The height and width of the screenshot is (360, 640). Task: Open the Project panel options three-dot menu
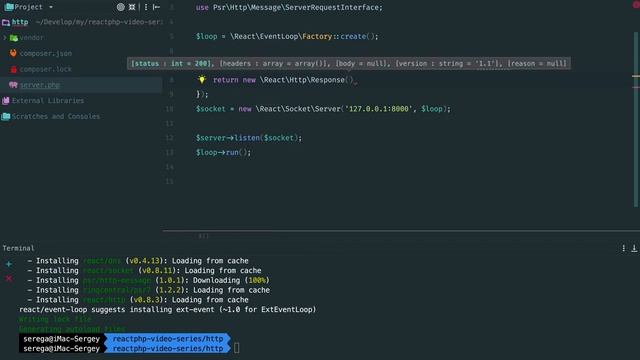pyautogui.click(x=146, y=7)
